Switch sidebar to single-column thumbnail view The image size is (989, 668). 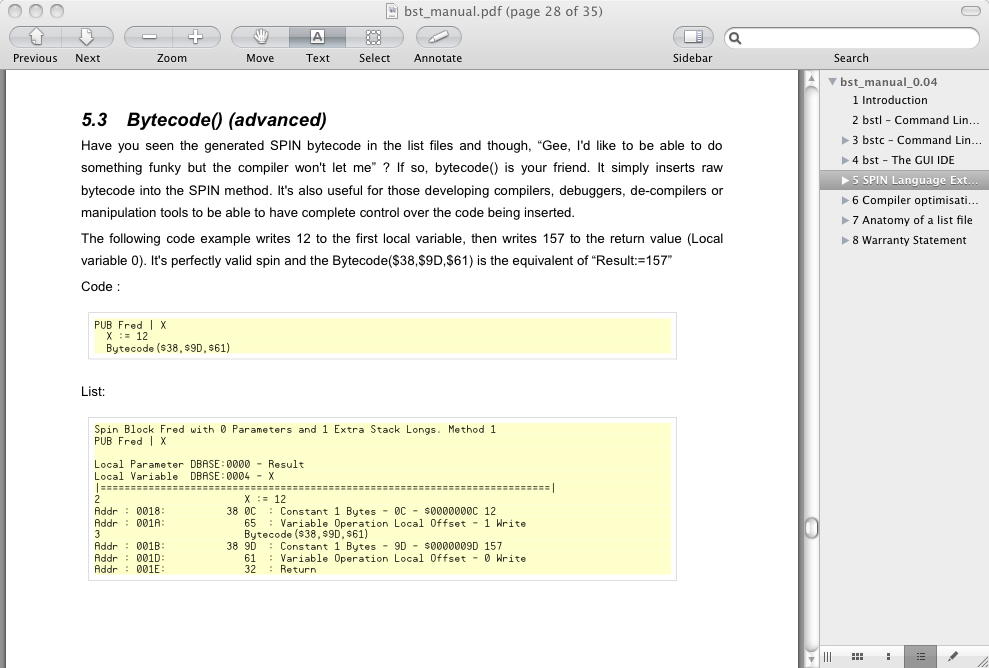[889, 657]
